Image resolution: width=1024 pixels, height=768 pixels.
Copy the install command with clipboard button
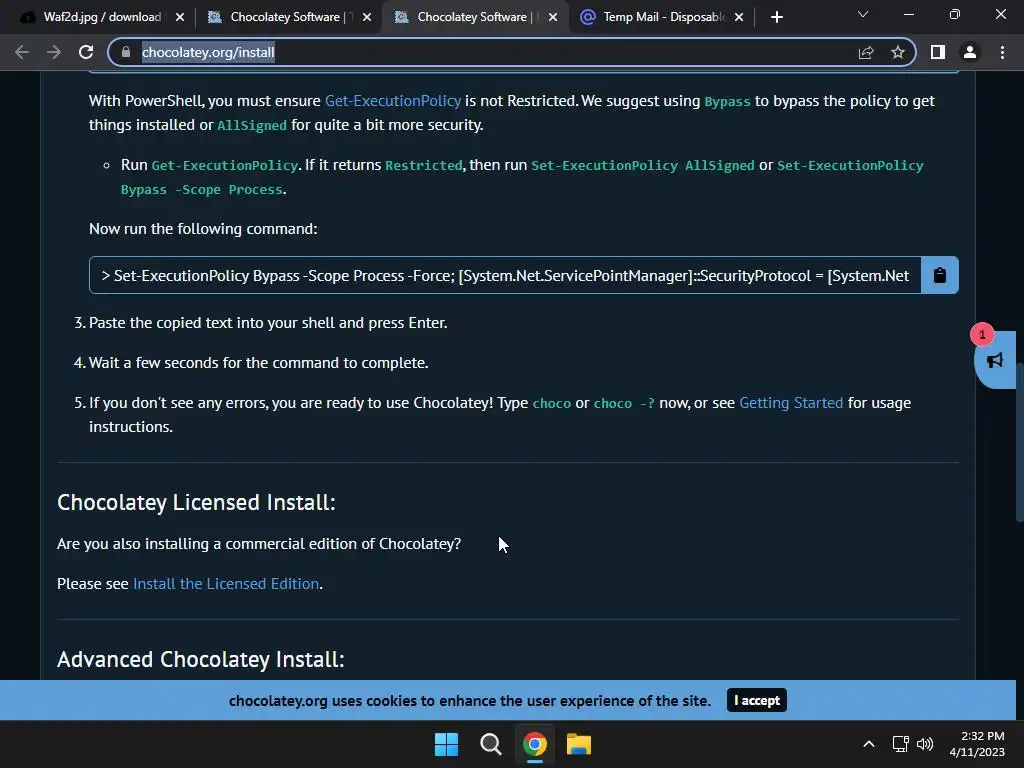[x=939, y=275]
